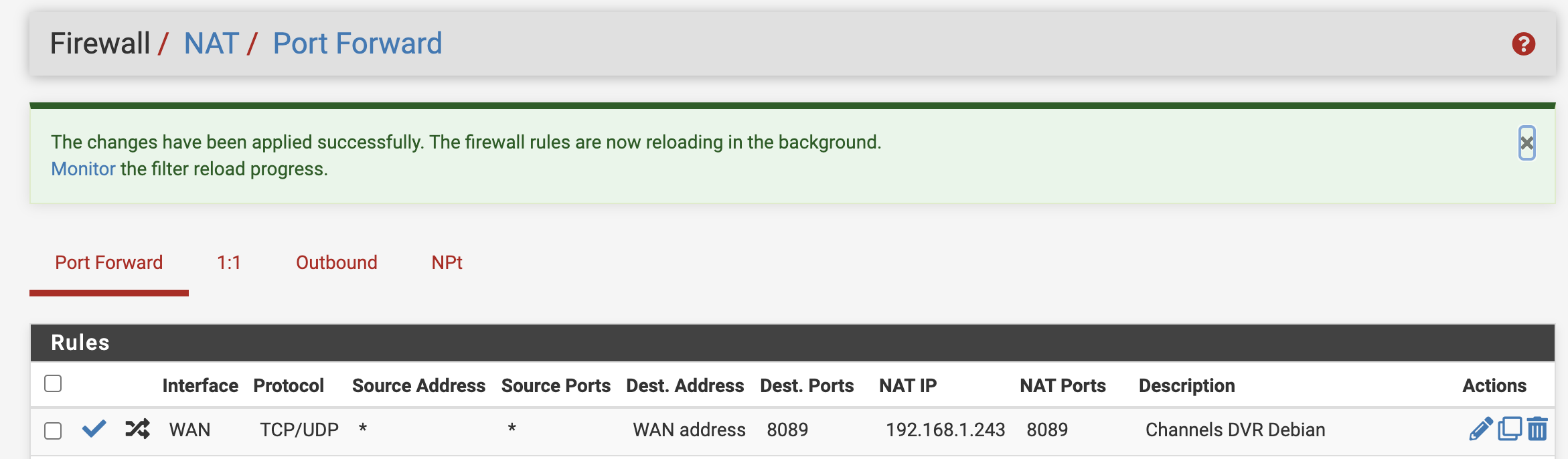Click the WAN address destination cell

(x=689, y=430)
